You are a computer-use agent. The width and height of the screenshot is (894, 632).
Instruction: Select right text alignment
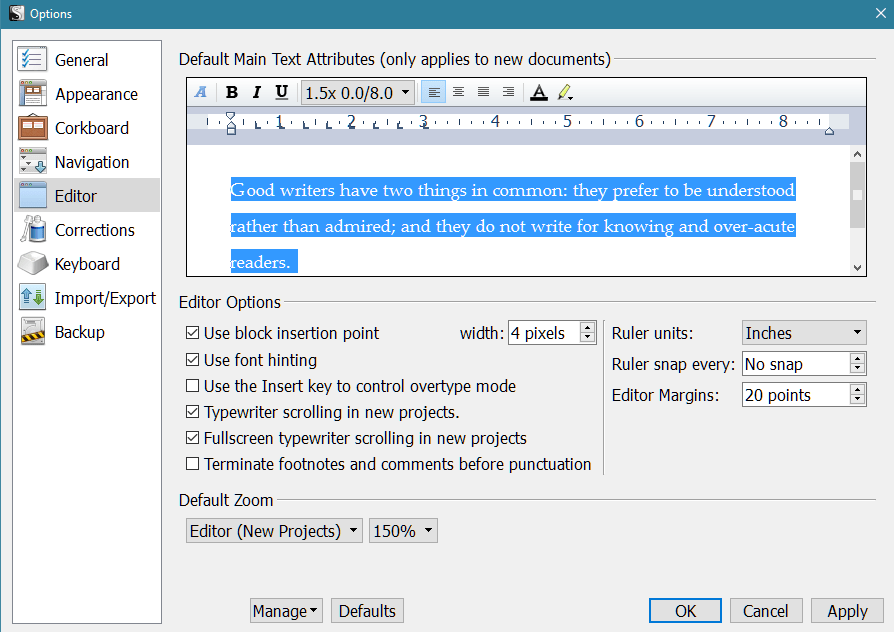pyautogui.click(x=508, y=92)
